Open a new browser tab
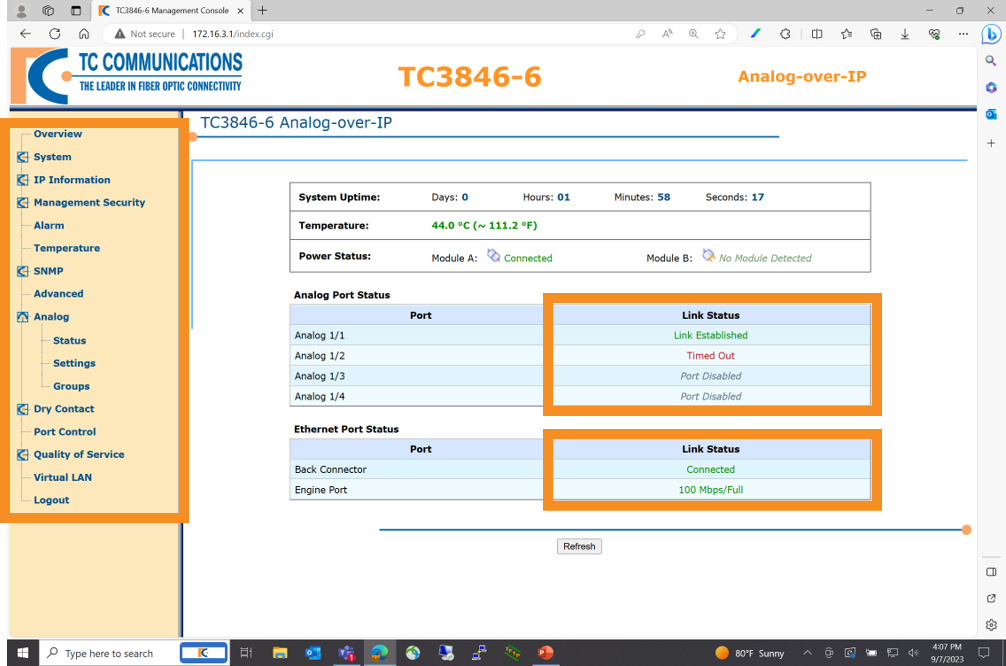This screenshot has height=666, width=1006. (x=262, y=10)
